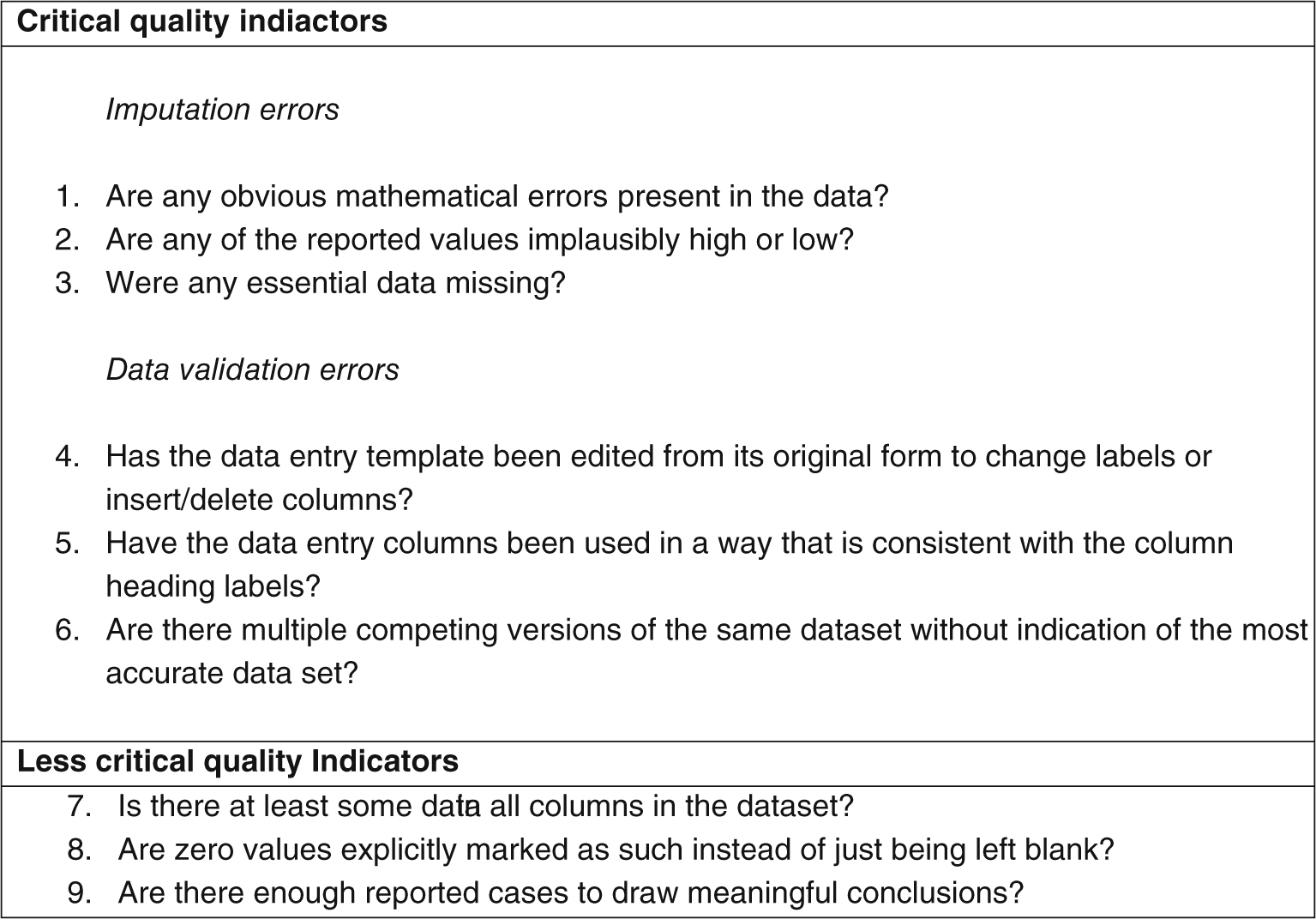Image resolution: width=1316 pixels, height=919 pixels.
Task: Click the line about multiple competing dataset versions
Action: 706,630
